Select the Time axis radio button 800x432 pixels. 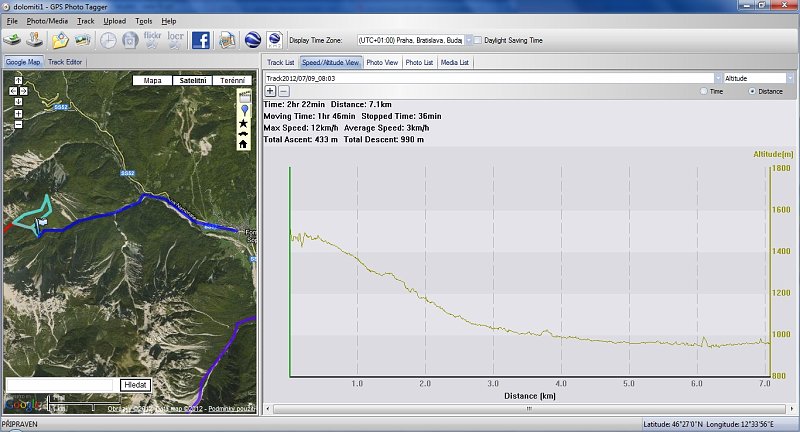[x=704, y=91]
